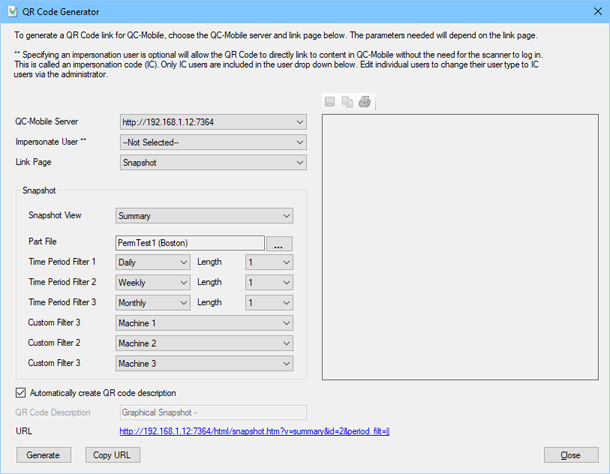Expand the Machine 2 custom filter dropdown
The image size is (610, 474).
pos(204,343)
